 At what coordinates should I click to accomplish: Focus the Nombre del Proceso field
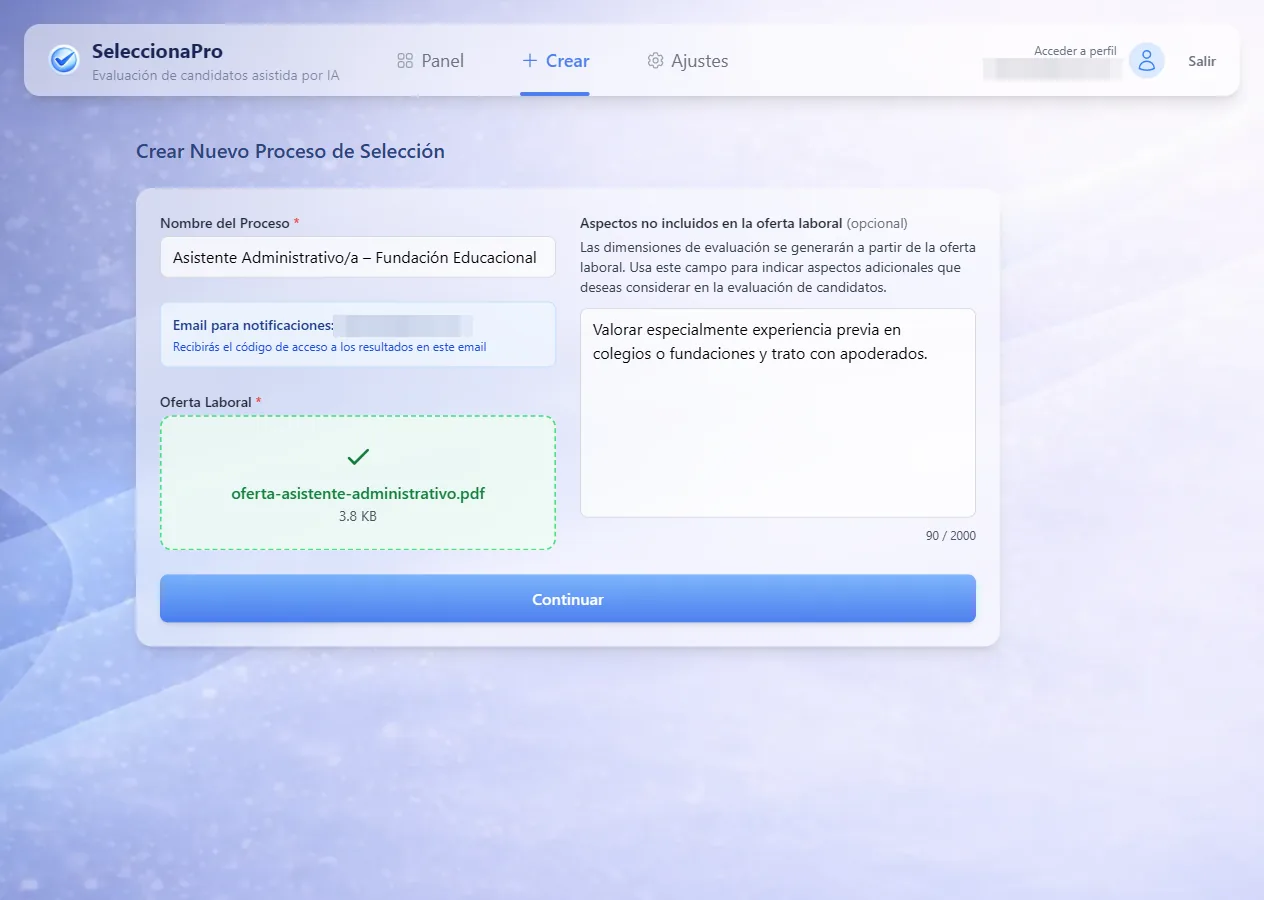358,257
